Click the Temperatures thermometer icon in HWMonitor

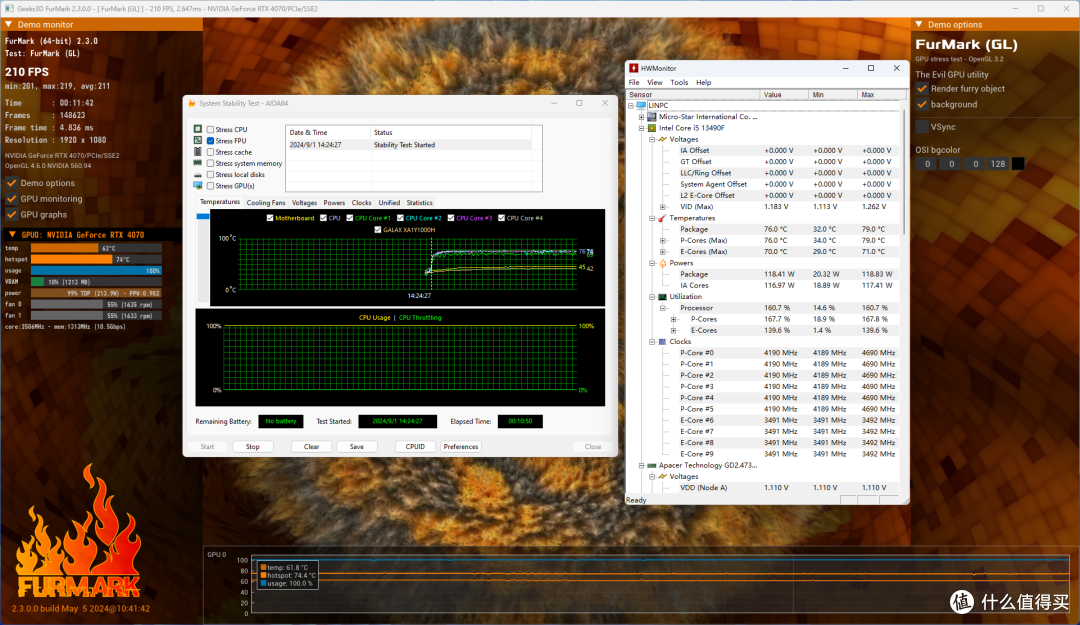coord(663,218)
